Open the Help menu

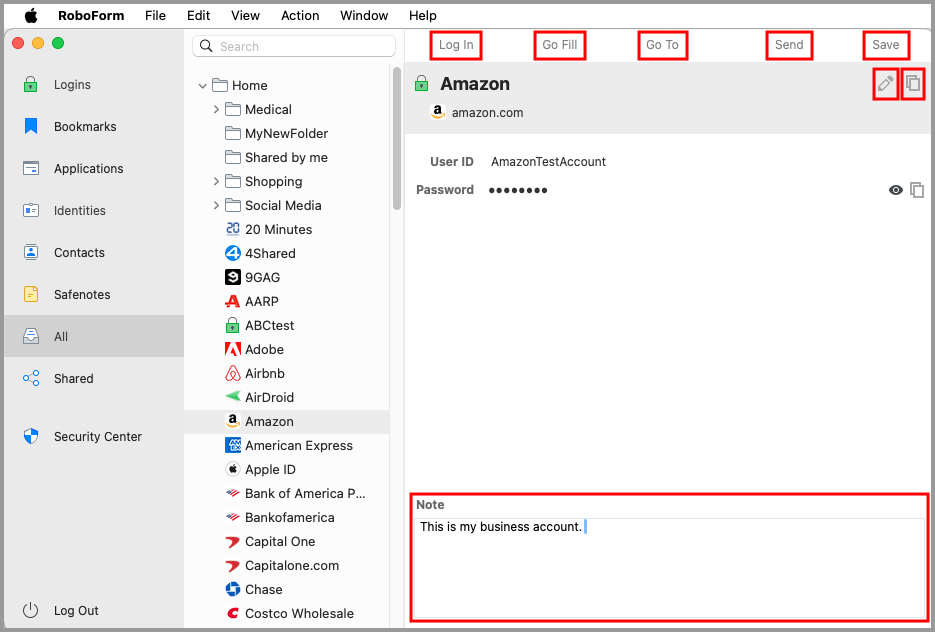(422, 16)
